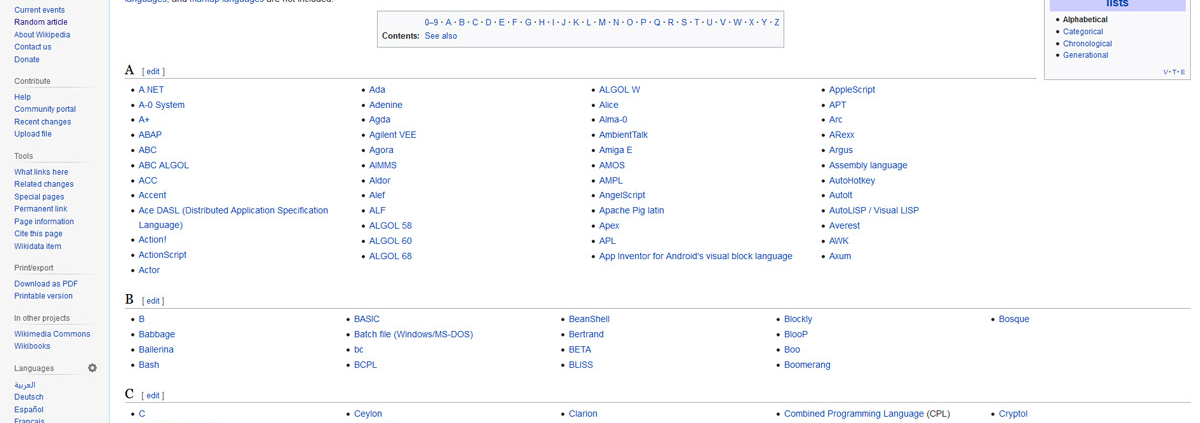Edit section A
Viewport: 1200px width, 423px height.
tap(153, 72)
